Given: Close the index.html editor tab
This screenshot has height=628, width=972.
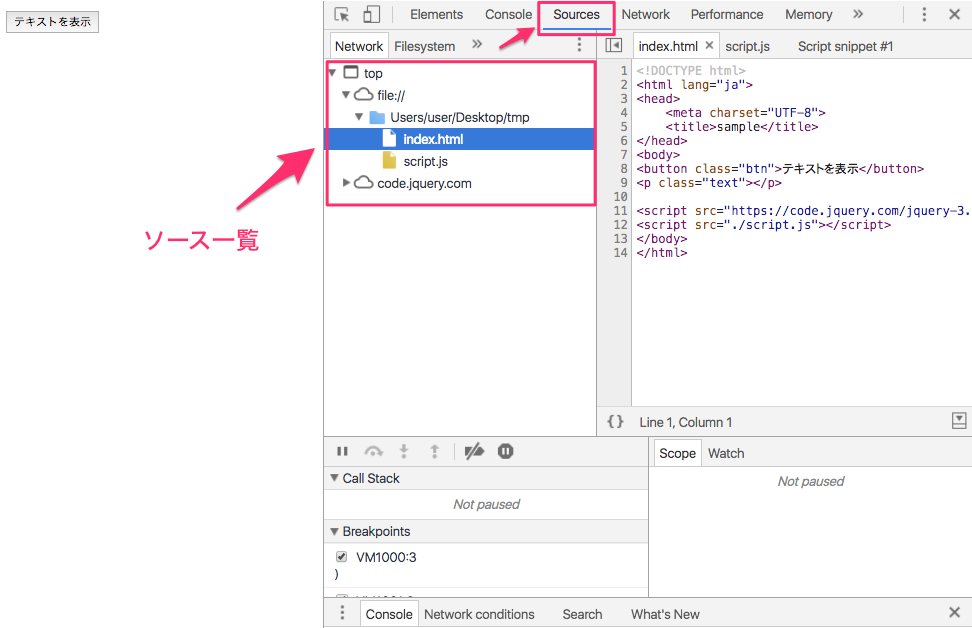Looking at the screenshot, I should (709, 45).
